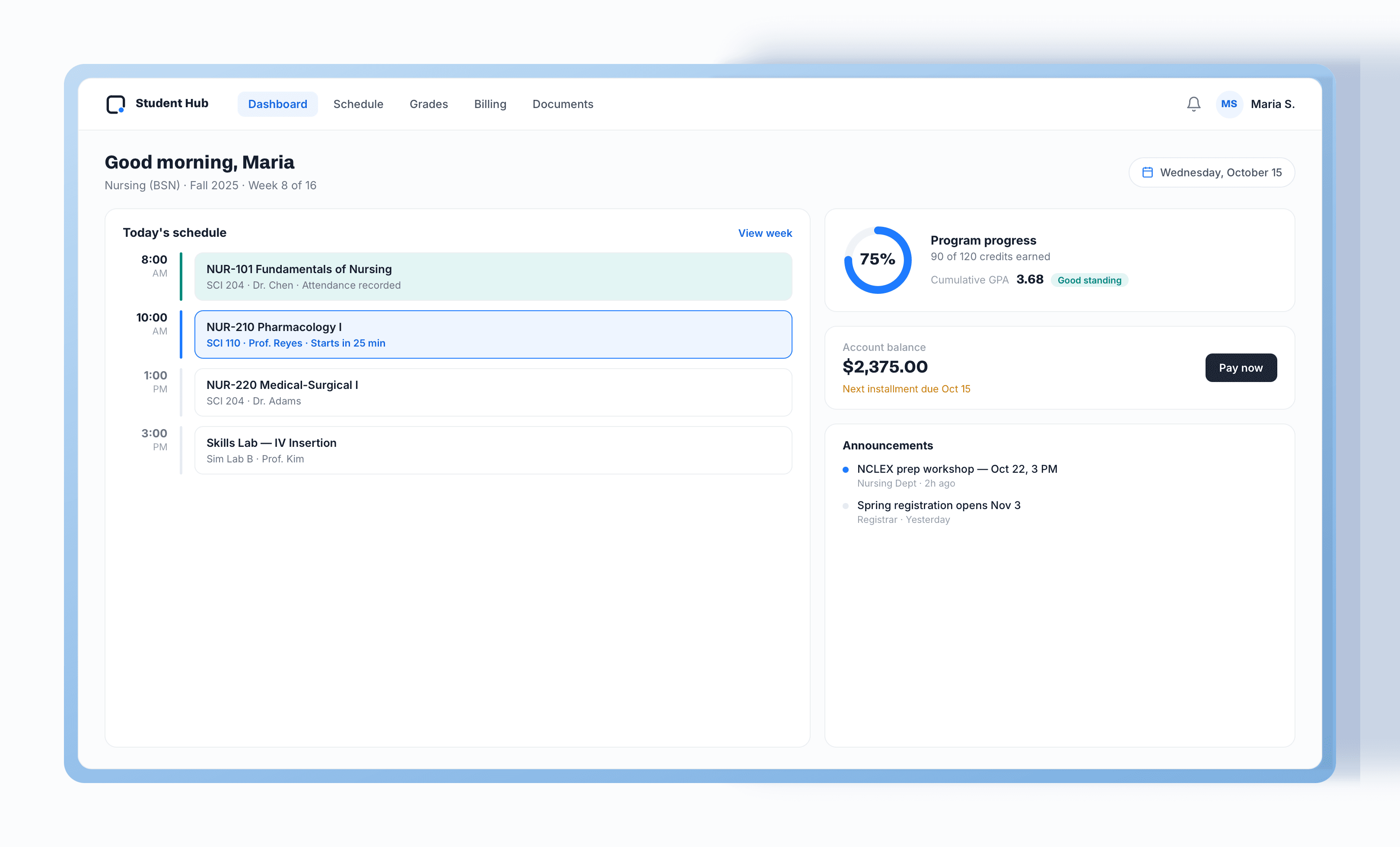
Task: Click the 10:00 AM time label
Action: (152, 323)
